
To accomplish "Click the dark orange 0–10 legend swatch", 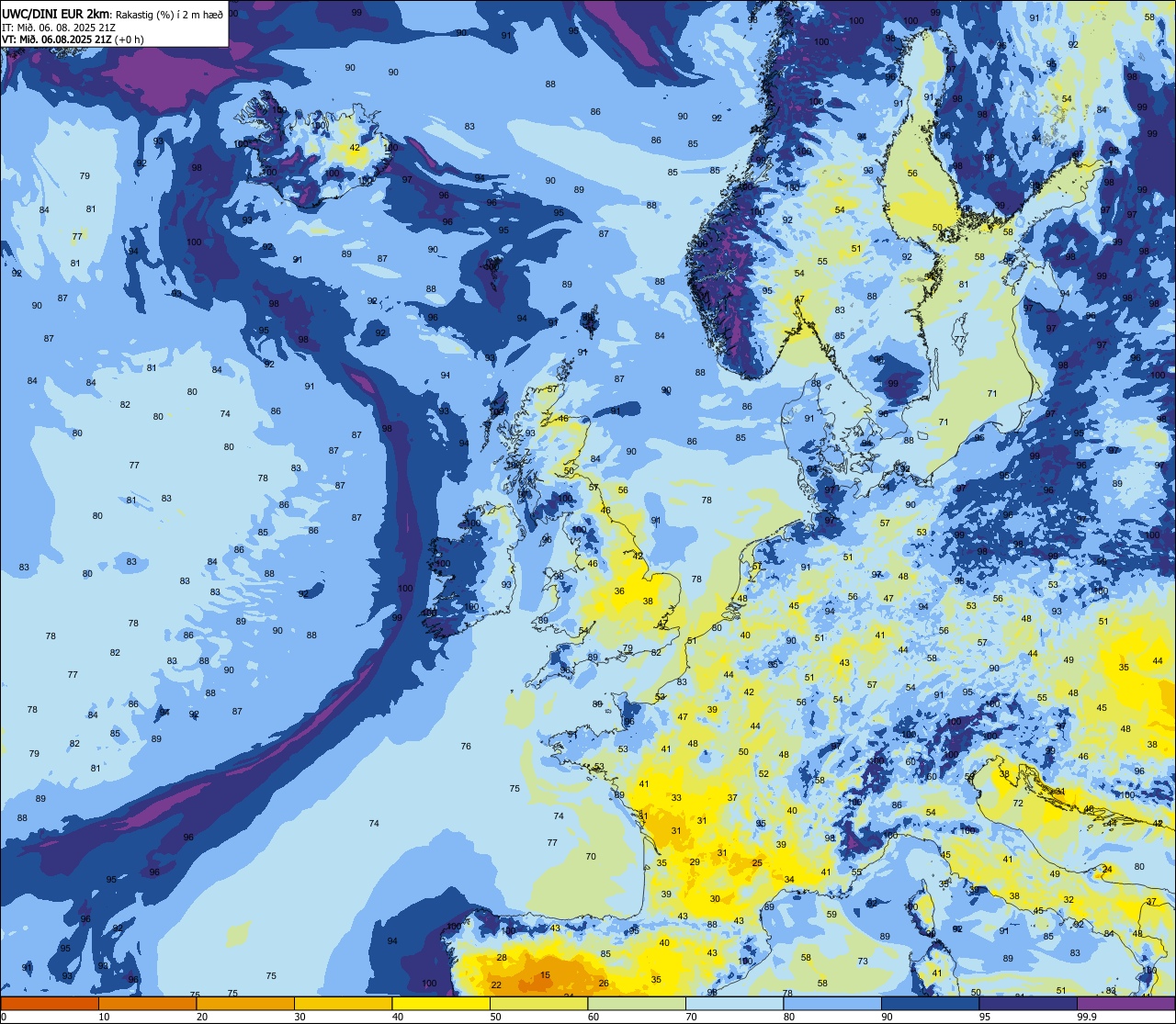I will pyautogui.click(x=50, y=1003).
